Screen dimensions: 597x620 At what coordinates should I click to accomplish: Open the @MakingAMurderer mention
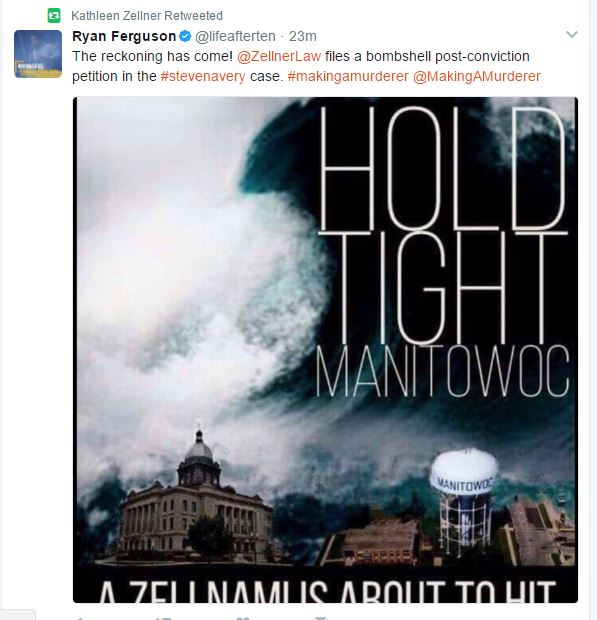pyautogui.click(x=476, y=76)
